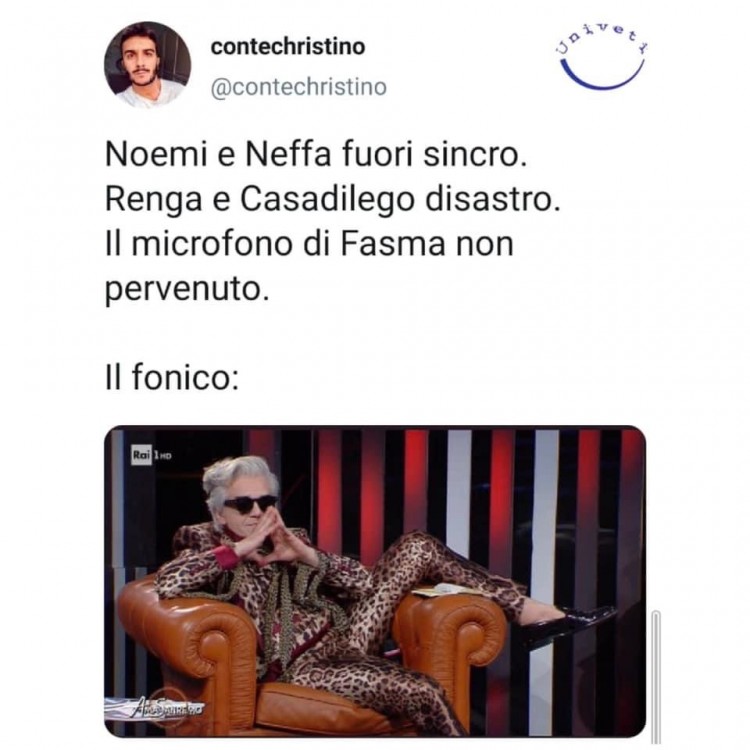The image size is (750, 750).
Task: Open contechristino's profile picture
Action: pyautogui.click(x=147, y=65)
